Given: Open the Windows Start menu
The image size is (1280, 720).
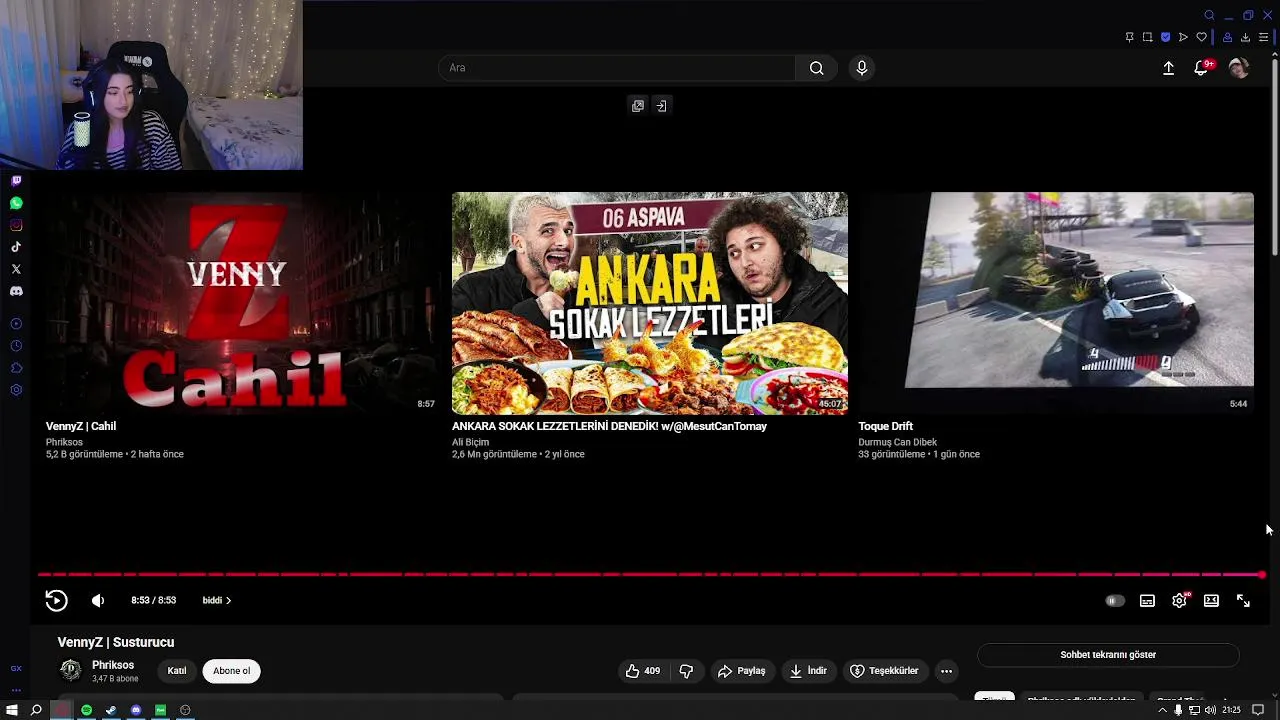Looking at the screenshot, I should [12, 710].
